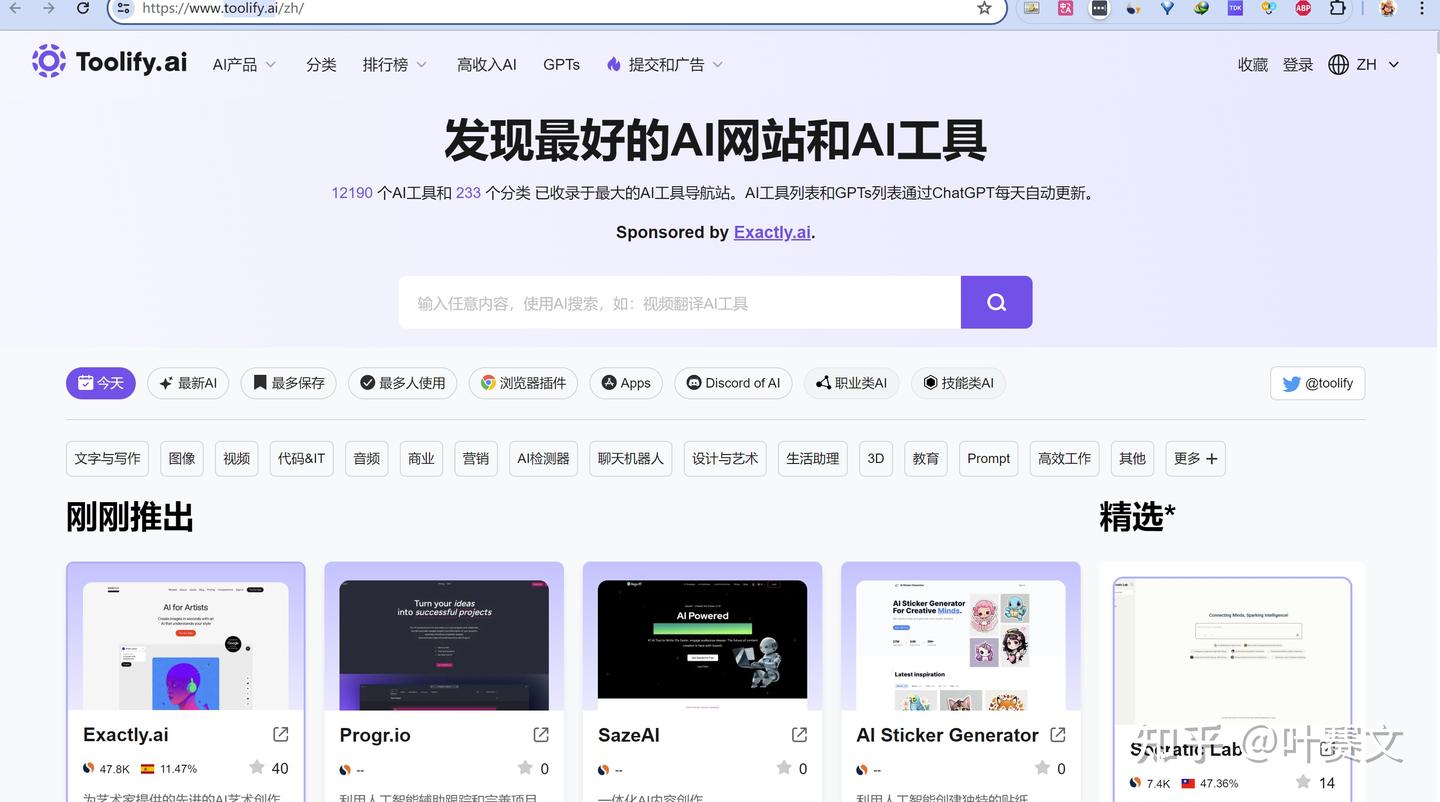Screen dimensions: 1440x802
Task: Select the 今天 filter tab
Action: point(101,383)
